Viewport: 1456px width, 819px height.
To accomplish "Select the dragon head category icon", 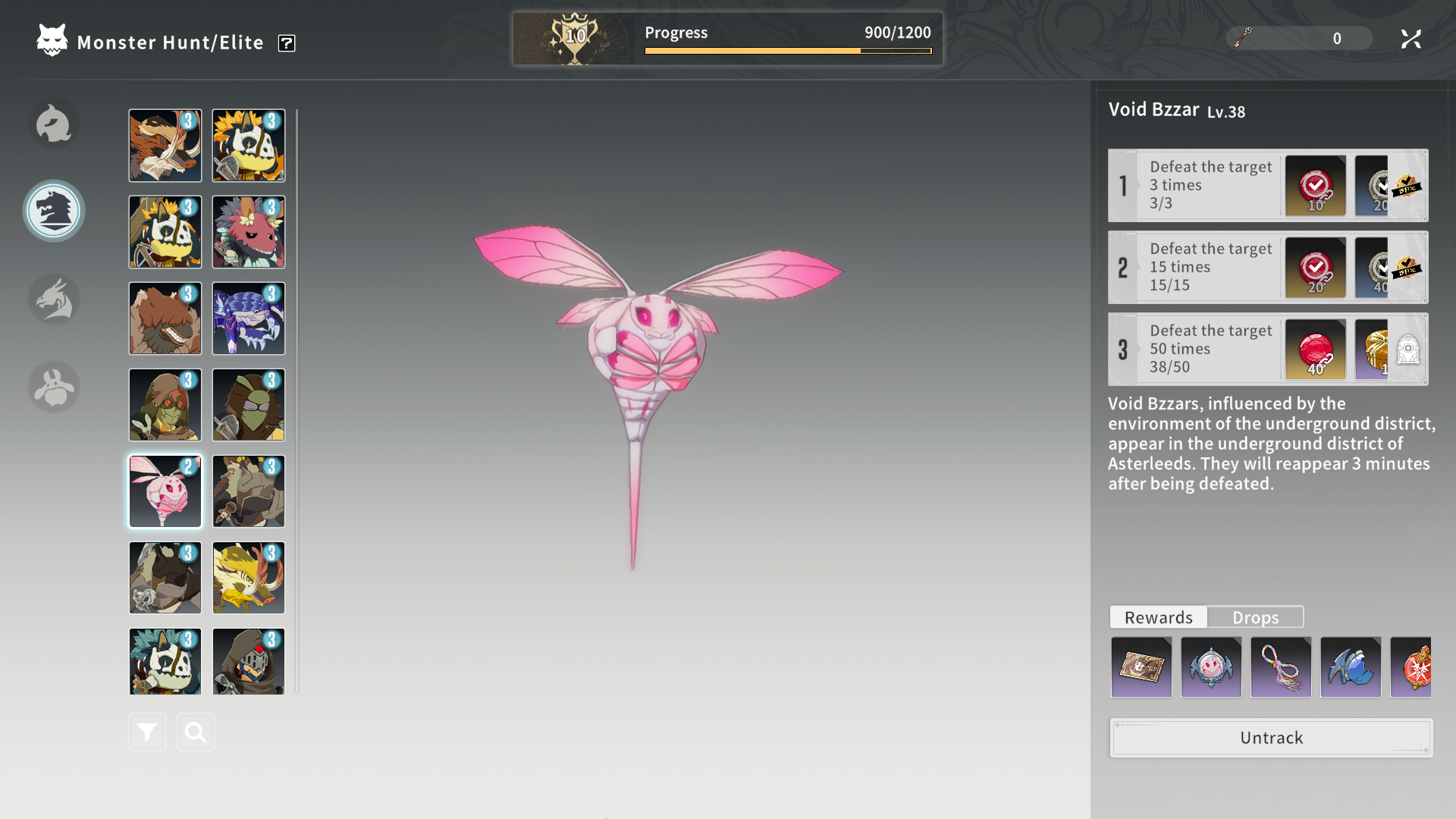I will click(54, 299).
